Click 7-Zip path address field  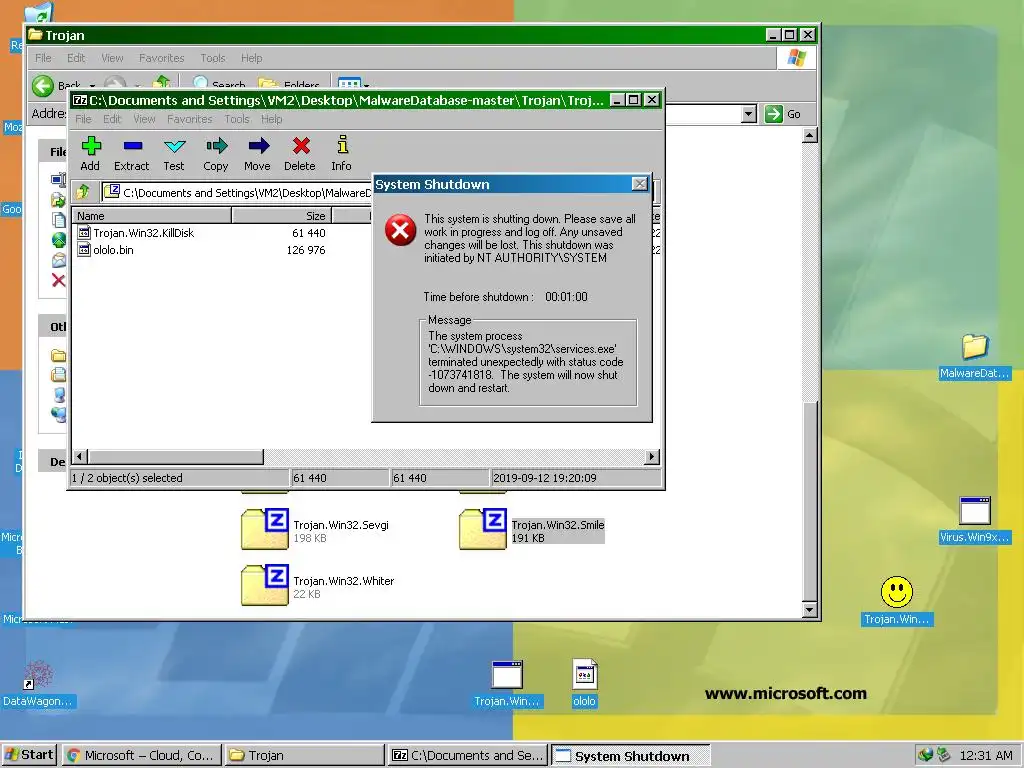(238, 193)
